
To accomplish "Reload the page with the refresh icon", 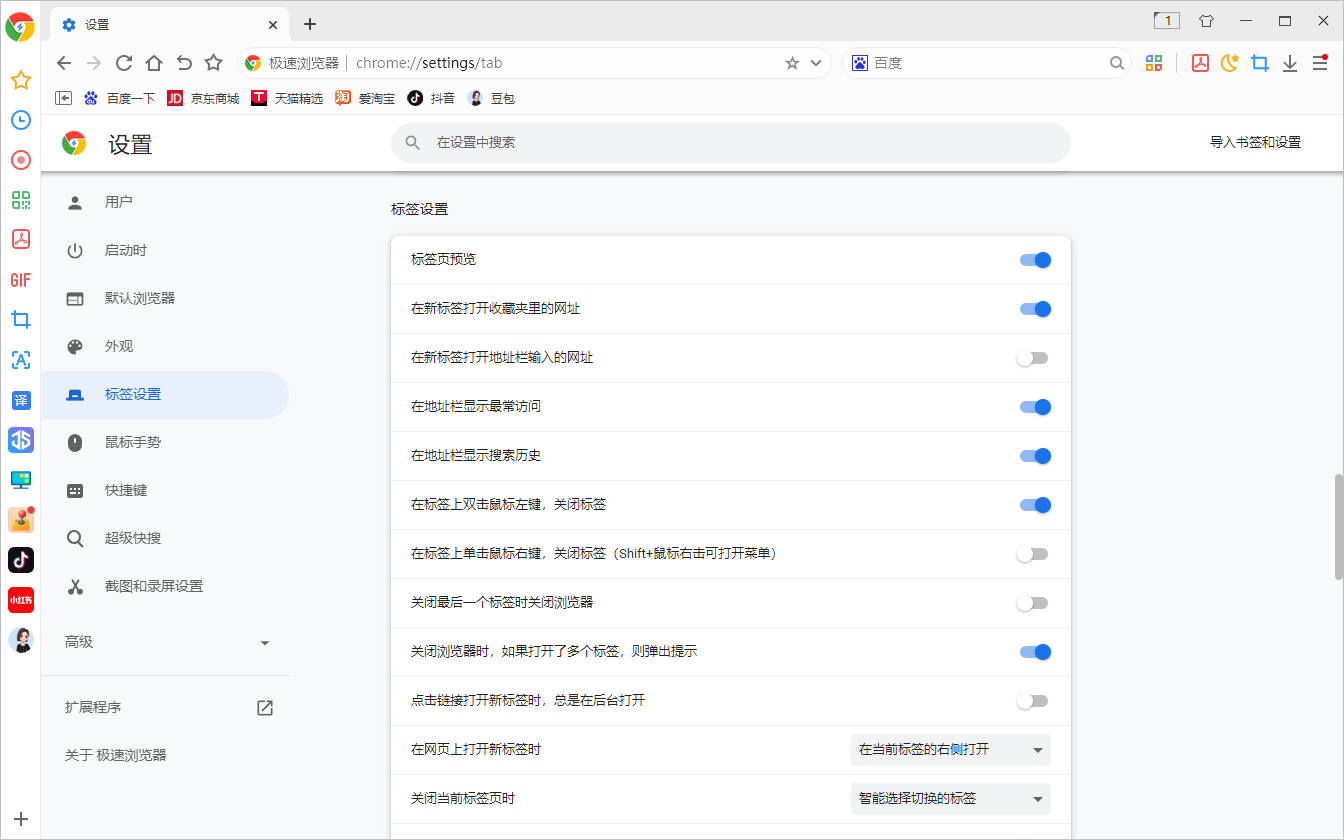I will pyautogui.click(x=124, y=63).
